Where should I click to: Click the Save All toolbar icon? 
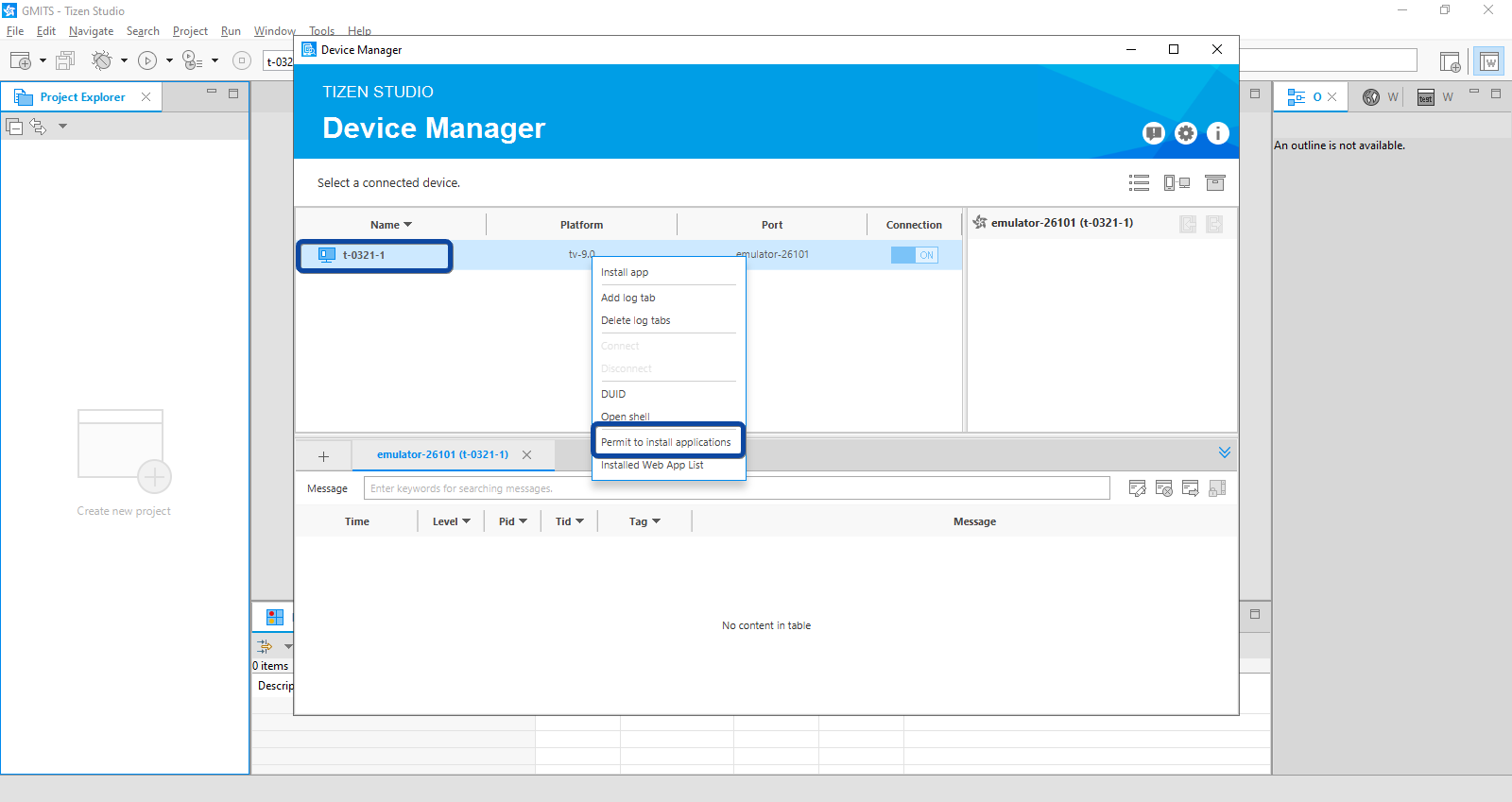[65, 60]
